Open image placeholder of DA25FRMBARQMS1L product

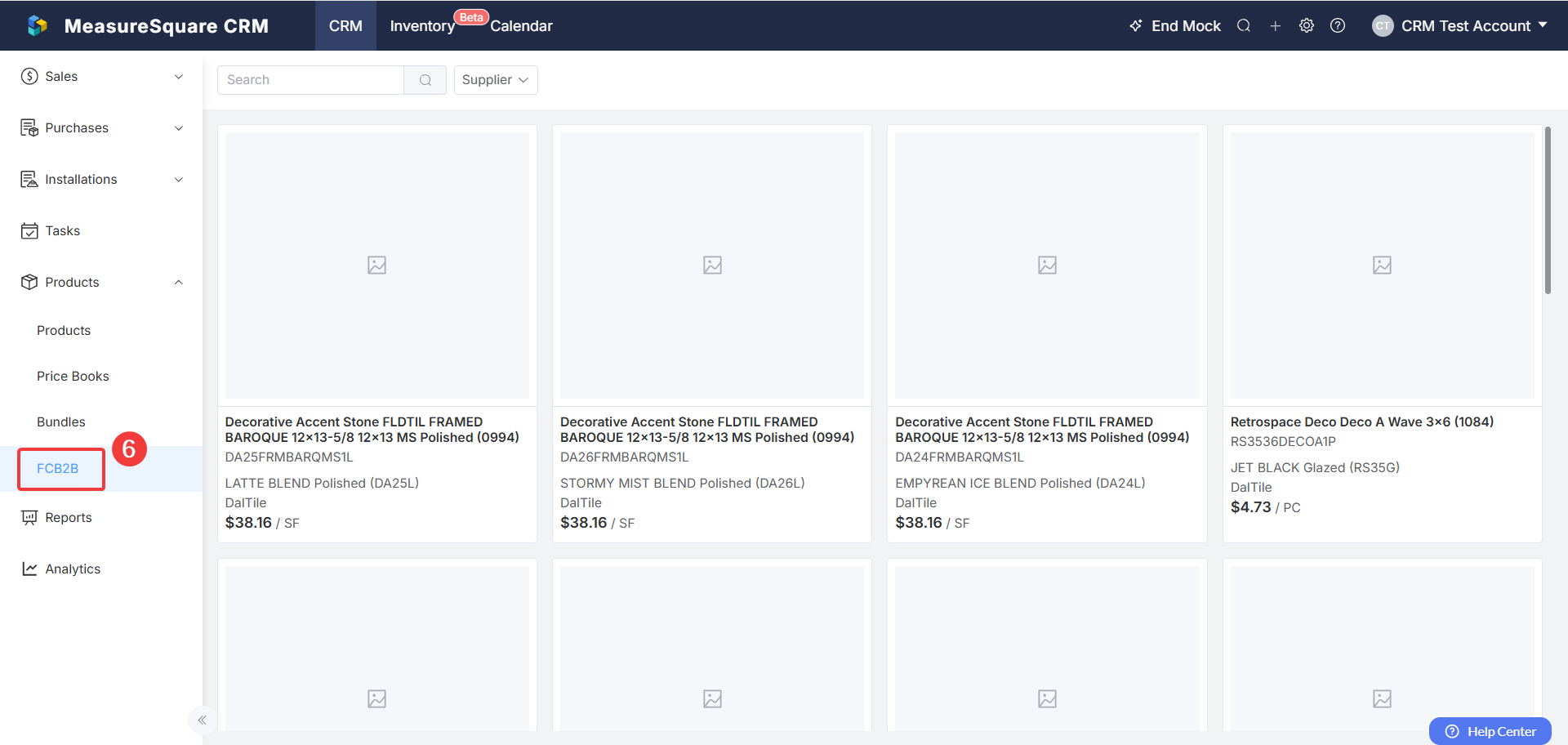point(376,265)
